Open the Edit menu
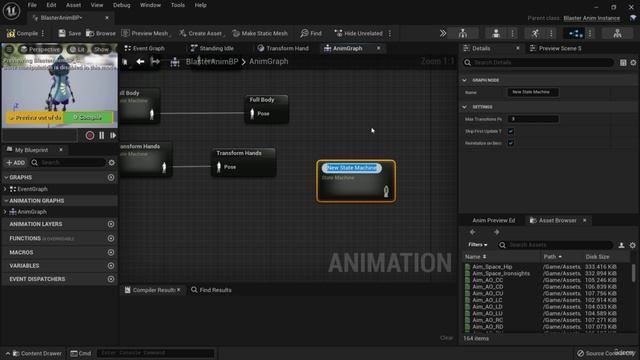Screen dimensions: 640x360 click(x=51, y=5)
